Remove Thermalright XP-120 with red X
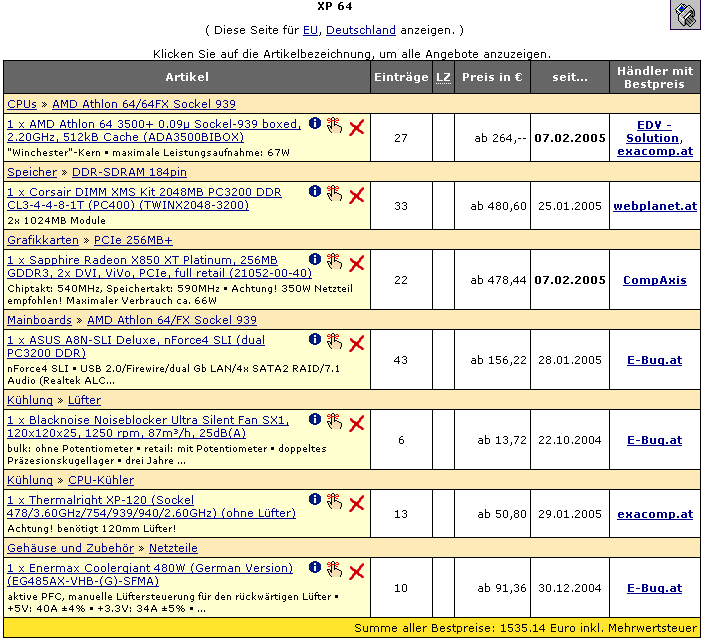Image resolution: width=704 pixels, height=641 pixels. click(x=356, y=504)
